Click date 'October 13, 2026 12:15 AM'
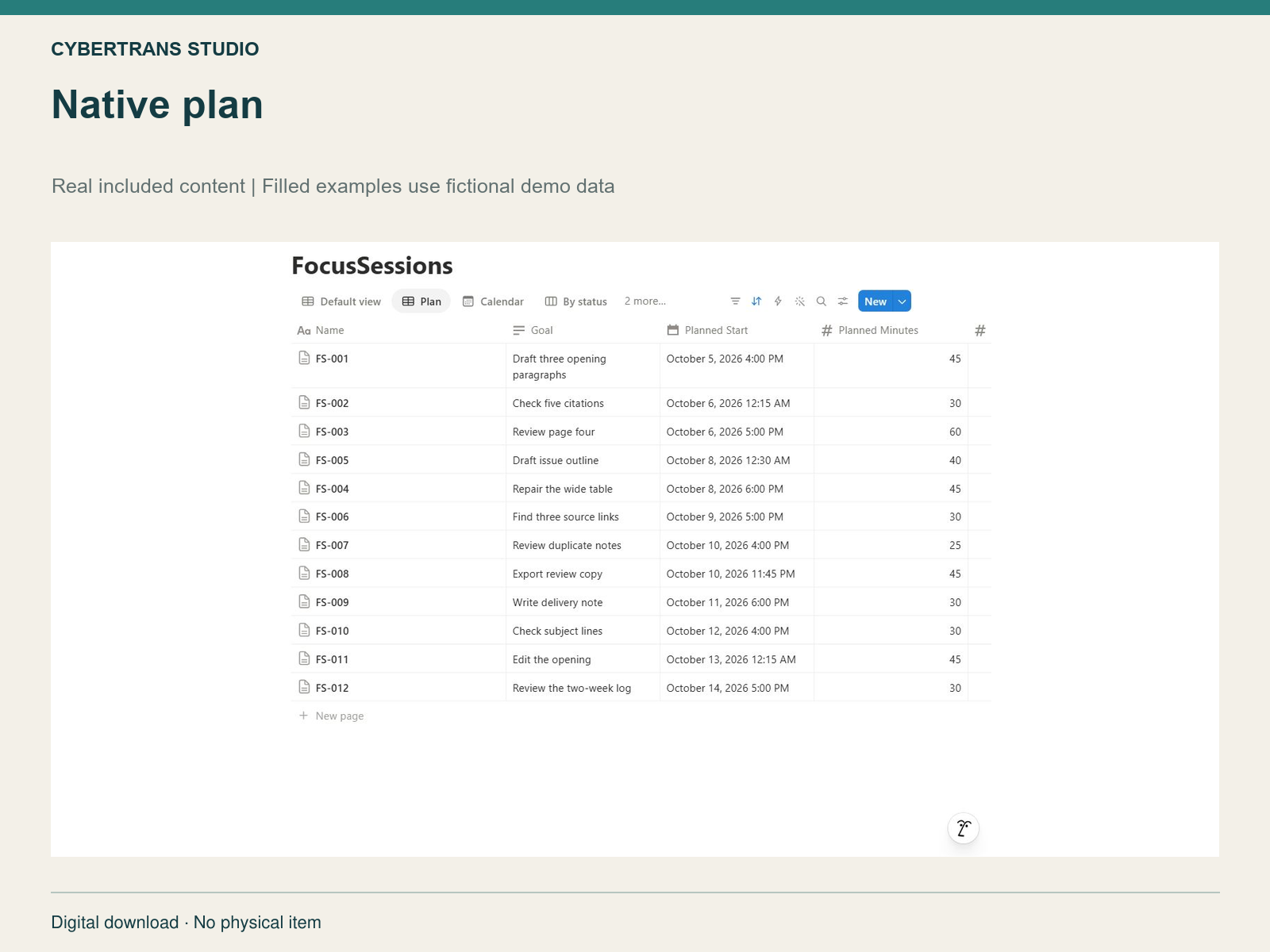1270x952 pixels. pos(731,659)
